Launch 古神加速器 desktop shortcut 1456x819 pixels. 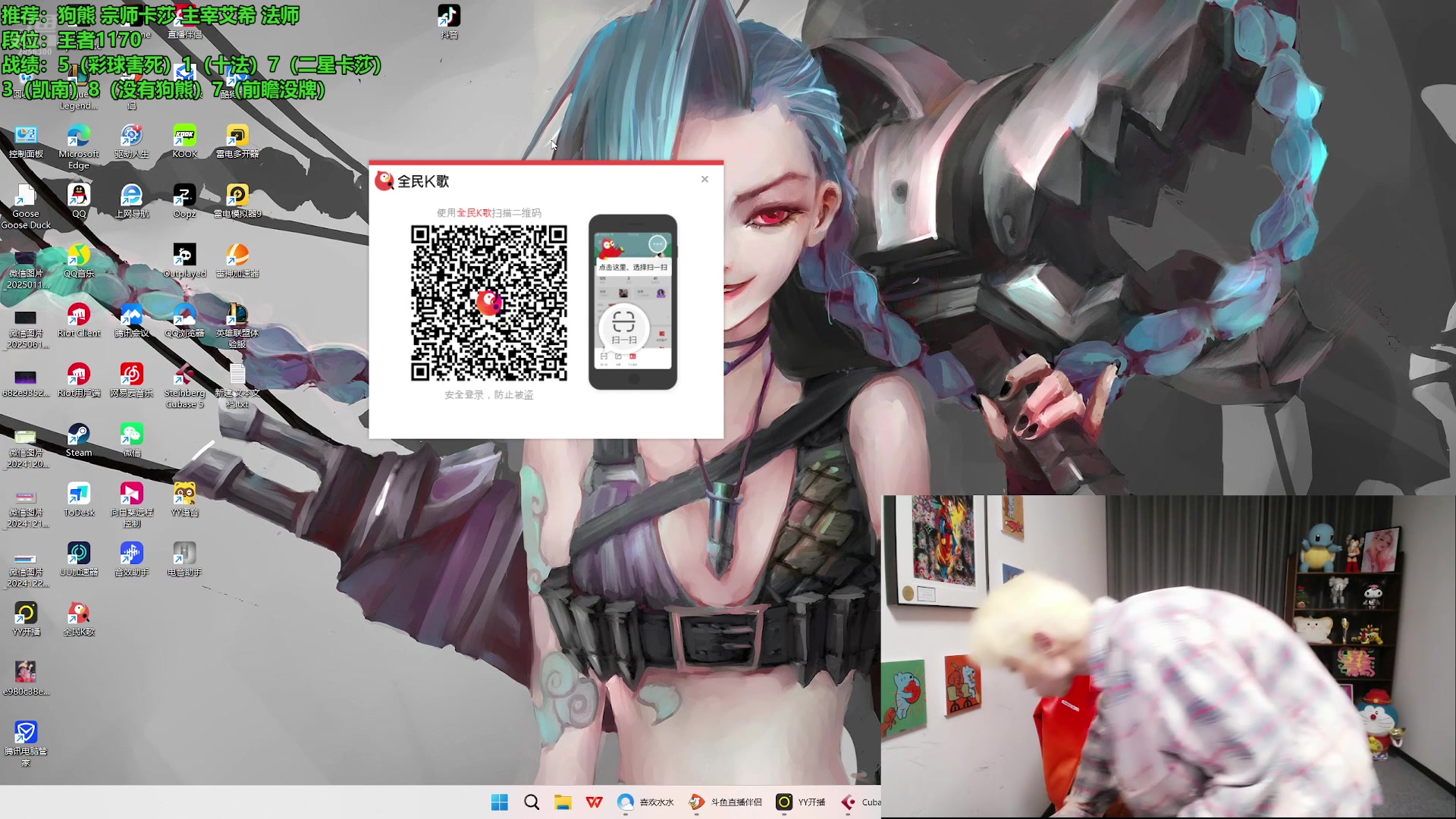(x=237, y=261)
